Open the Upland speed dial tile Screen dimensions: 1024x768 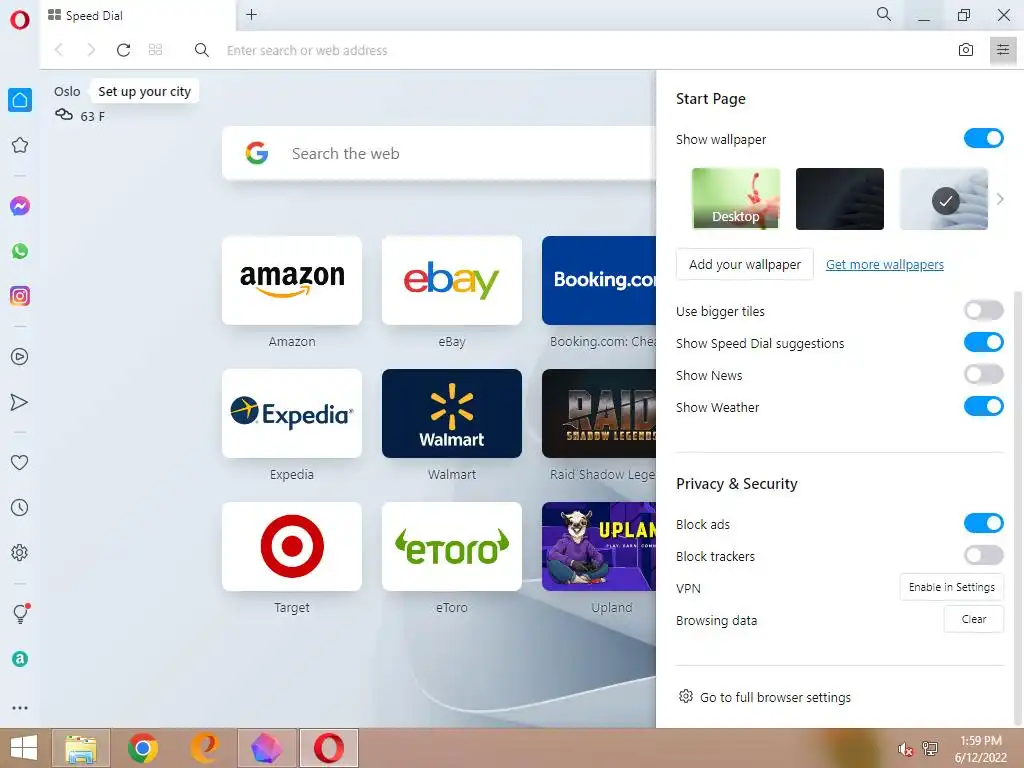tap(599, 547)
